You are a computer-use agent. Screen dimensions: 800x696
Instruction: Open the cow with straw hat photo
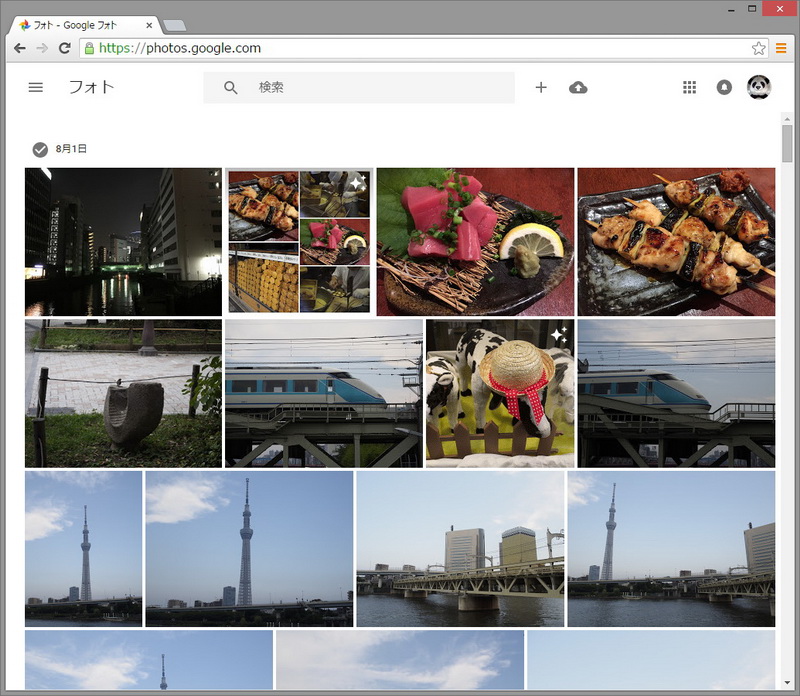click(x=500, y=393)
